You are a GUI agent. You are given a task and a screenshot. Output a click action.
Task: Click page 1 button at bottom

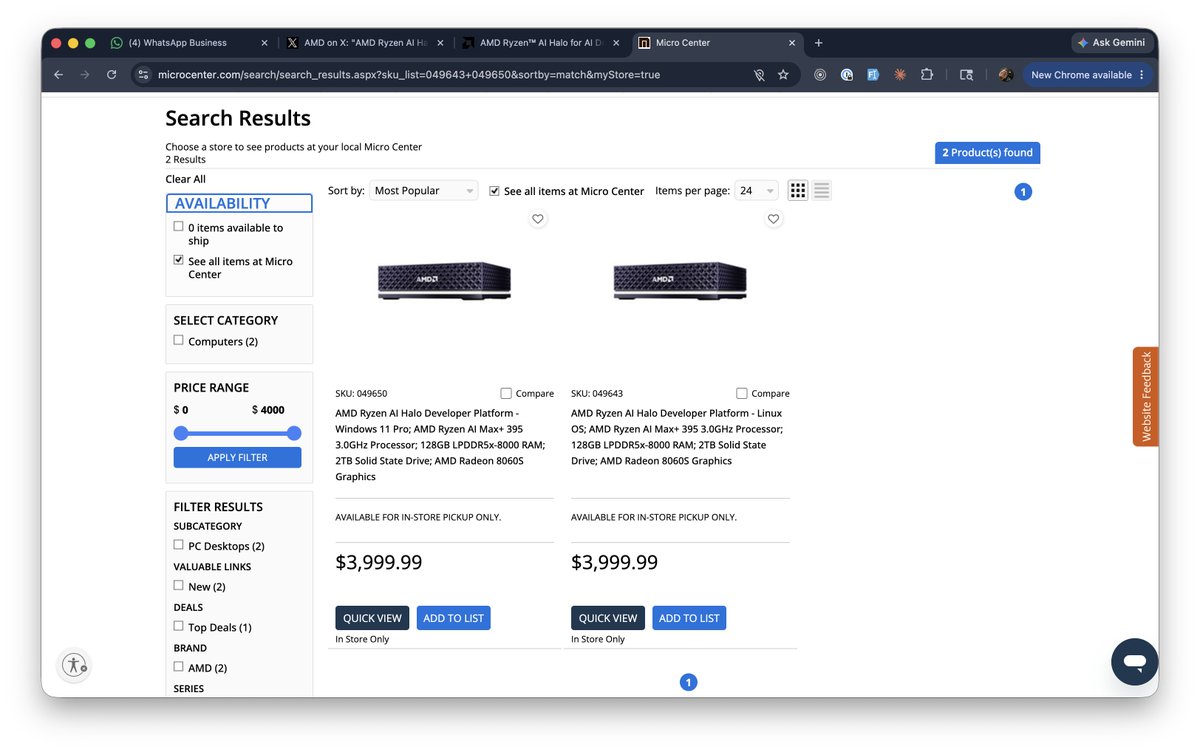click(688, 682)
